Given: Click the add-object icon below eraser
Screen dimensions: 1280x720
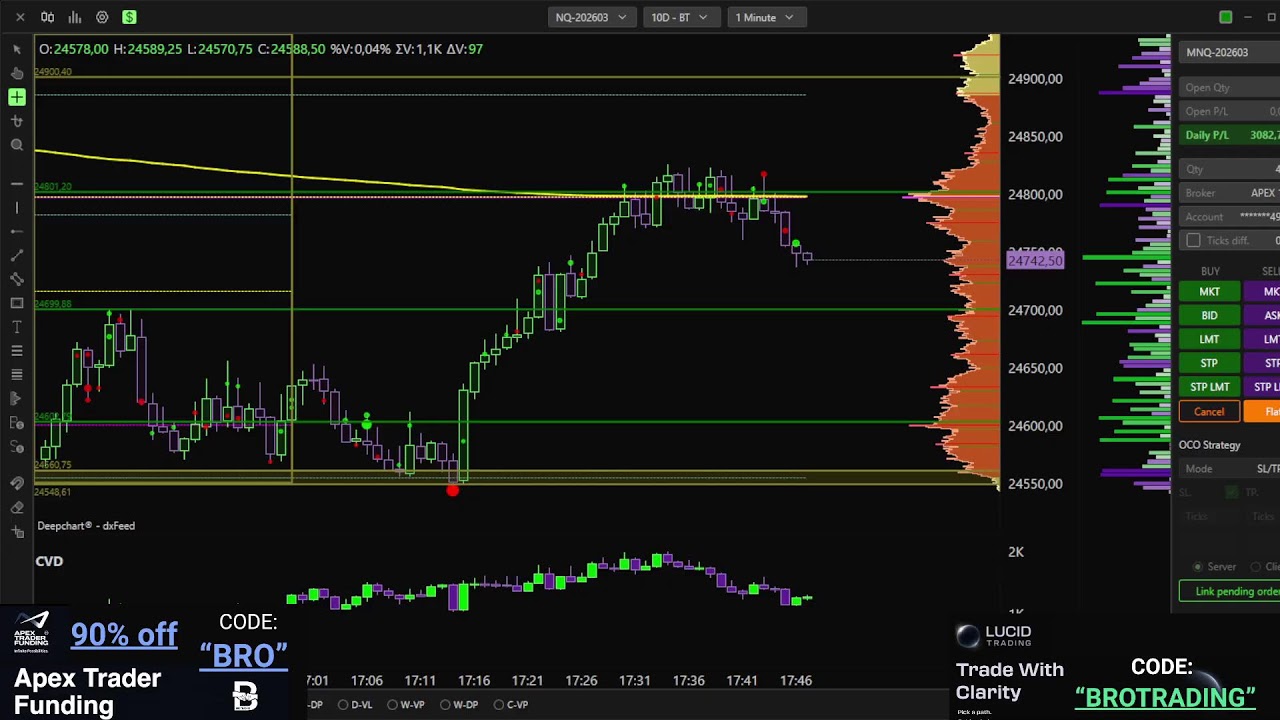Looking at the screenshot, I should coord(17,531).
